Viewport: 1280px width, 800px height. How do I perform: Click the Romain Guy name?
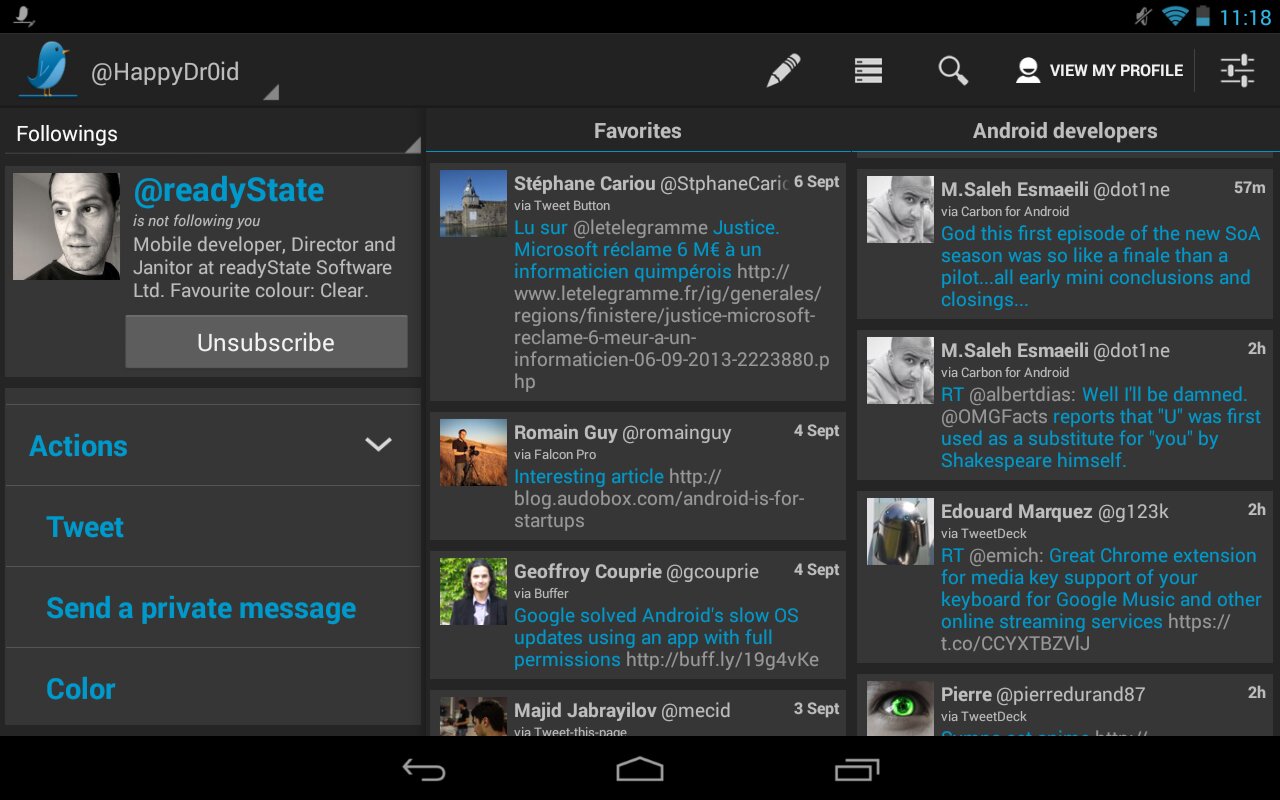566,433
